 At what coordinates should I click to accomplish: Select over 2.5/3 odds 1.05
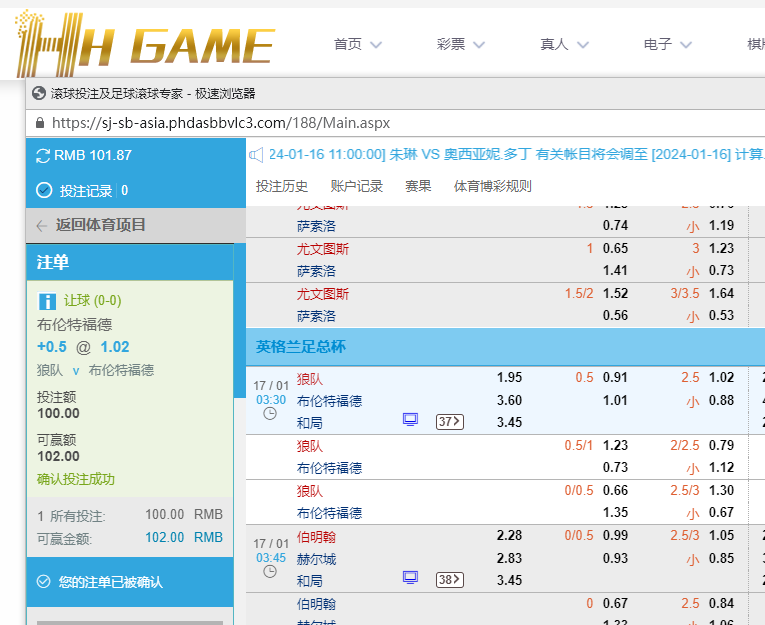721,536
